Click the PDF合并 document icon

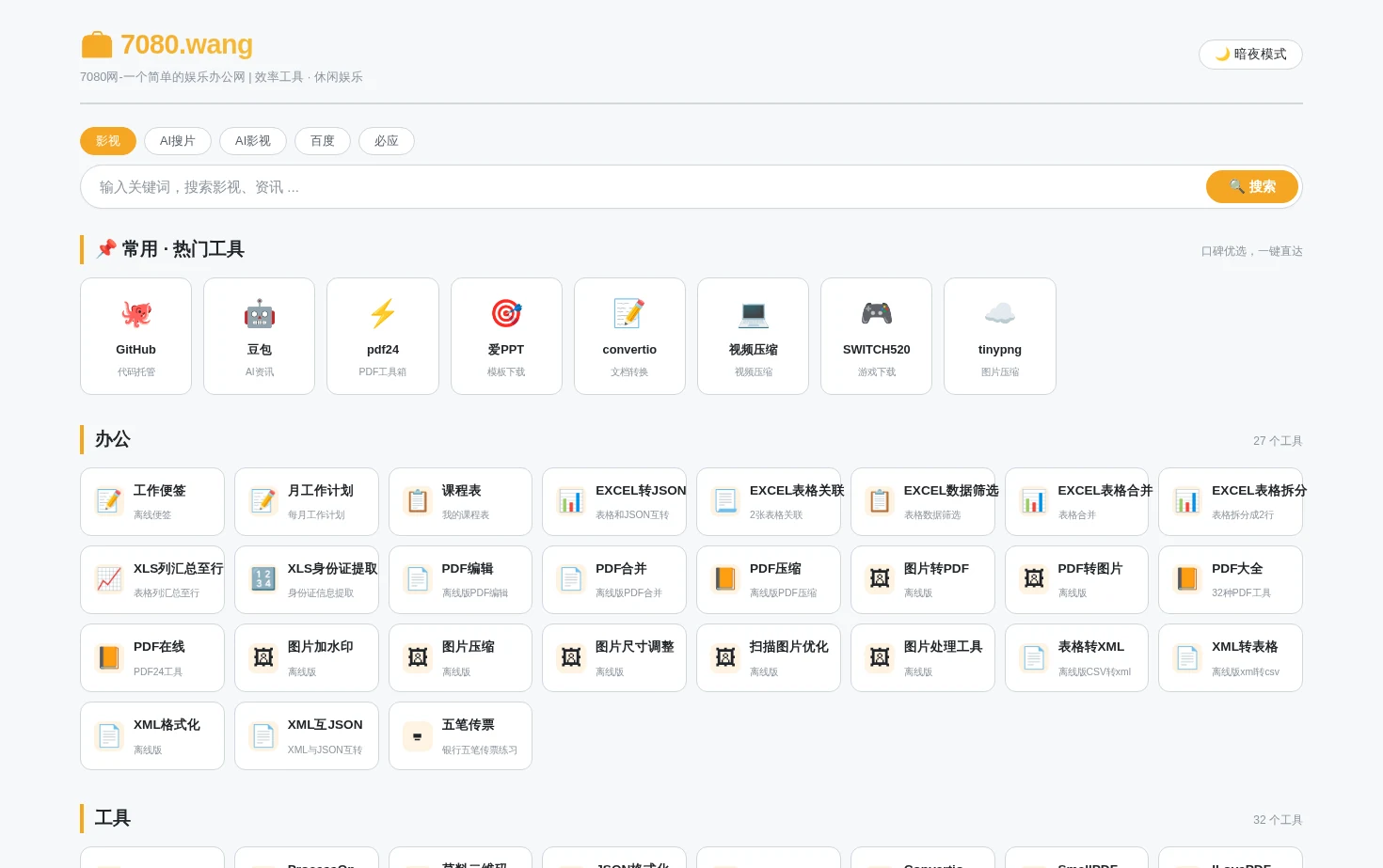571,579
